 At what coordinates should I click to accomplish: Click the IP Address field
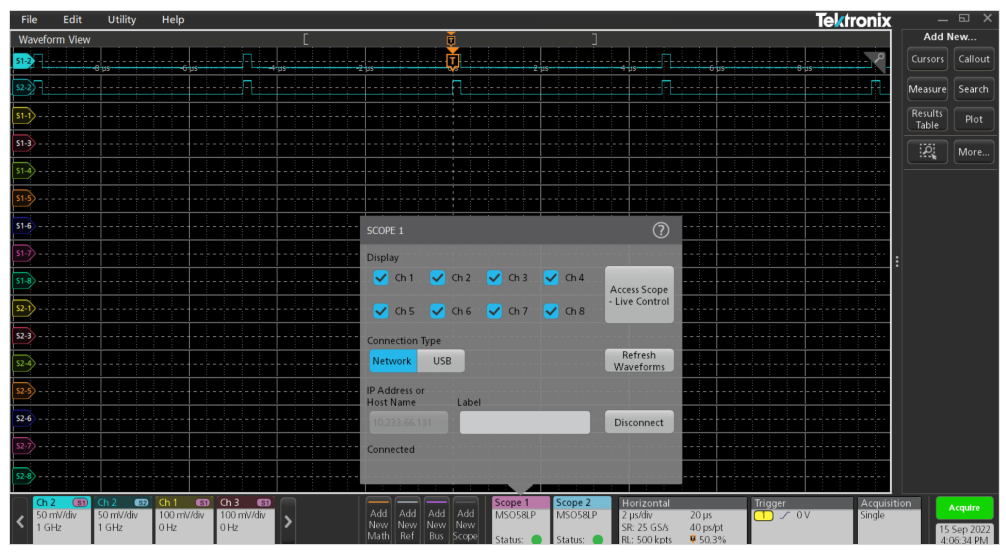point(409,422)
